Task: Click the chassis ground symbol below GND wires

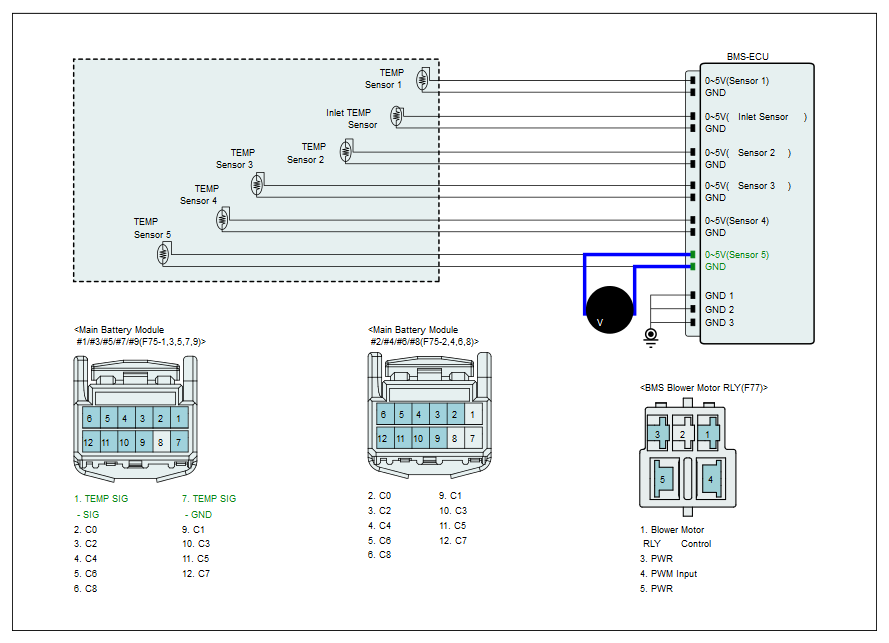Action: pyautogui.click(x=651, y=337)
